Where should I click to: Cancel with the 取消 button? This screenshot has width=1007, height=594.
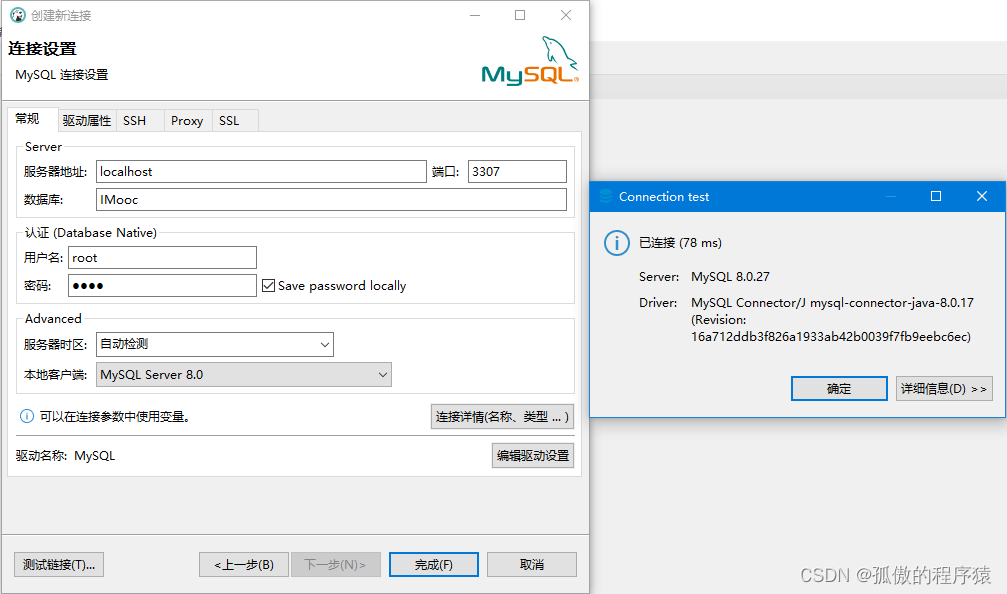pyautogui.click(x=532, y=564)
